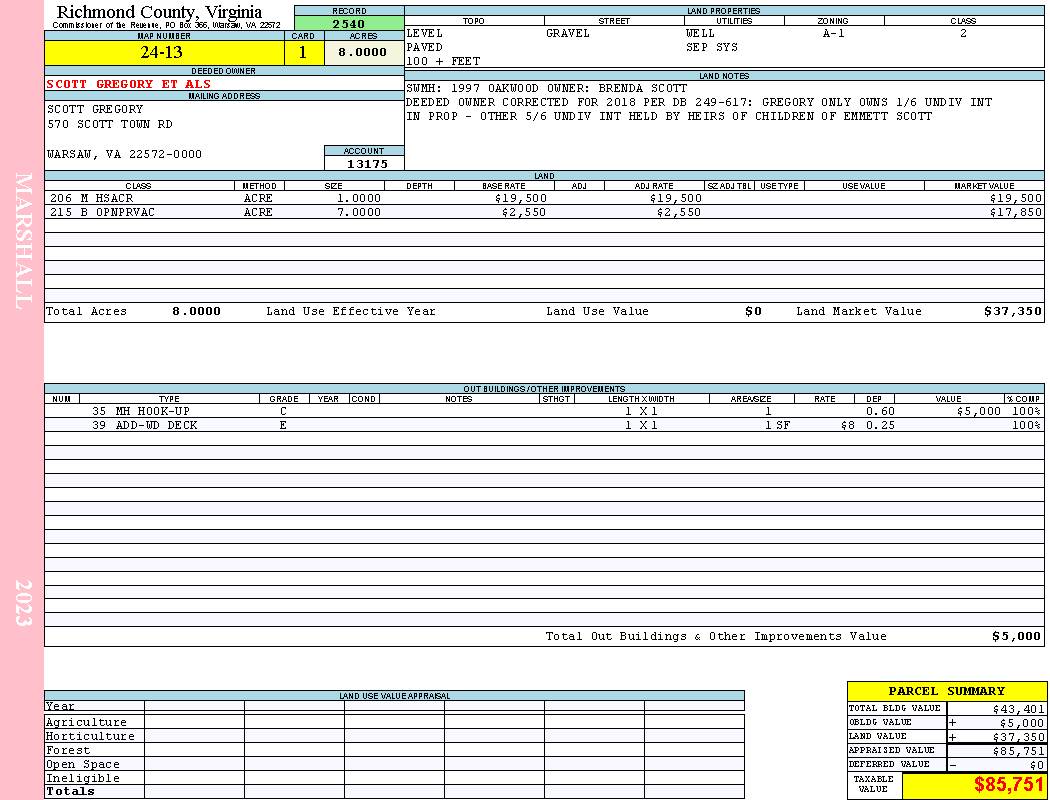Click utilities value WELL
Image resolution: width=1050 pixels, height=800 pixels.
(700, 33)
